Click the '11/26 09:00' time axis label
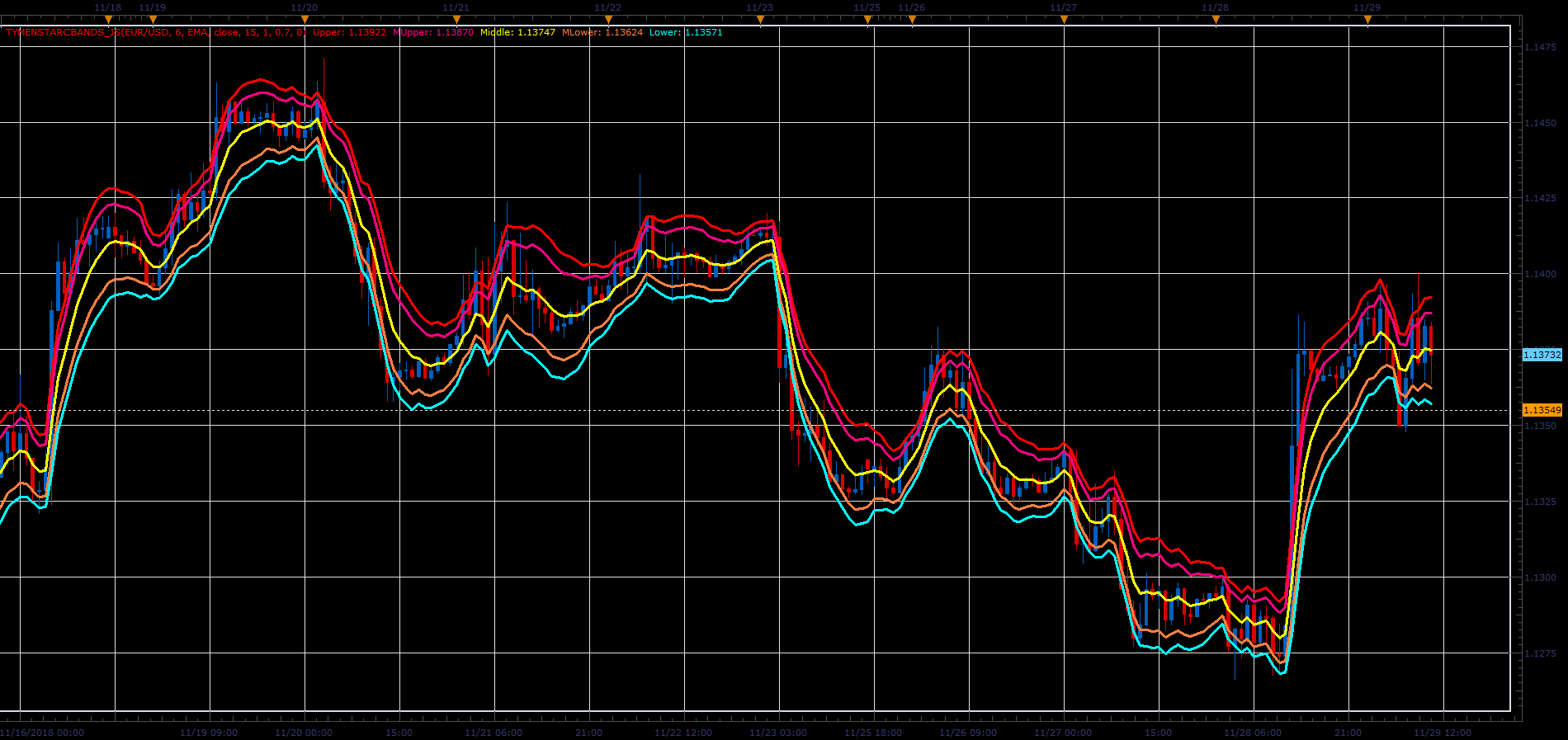The image size is (1568, 740). click(968, 733)
